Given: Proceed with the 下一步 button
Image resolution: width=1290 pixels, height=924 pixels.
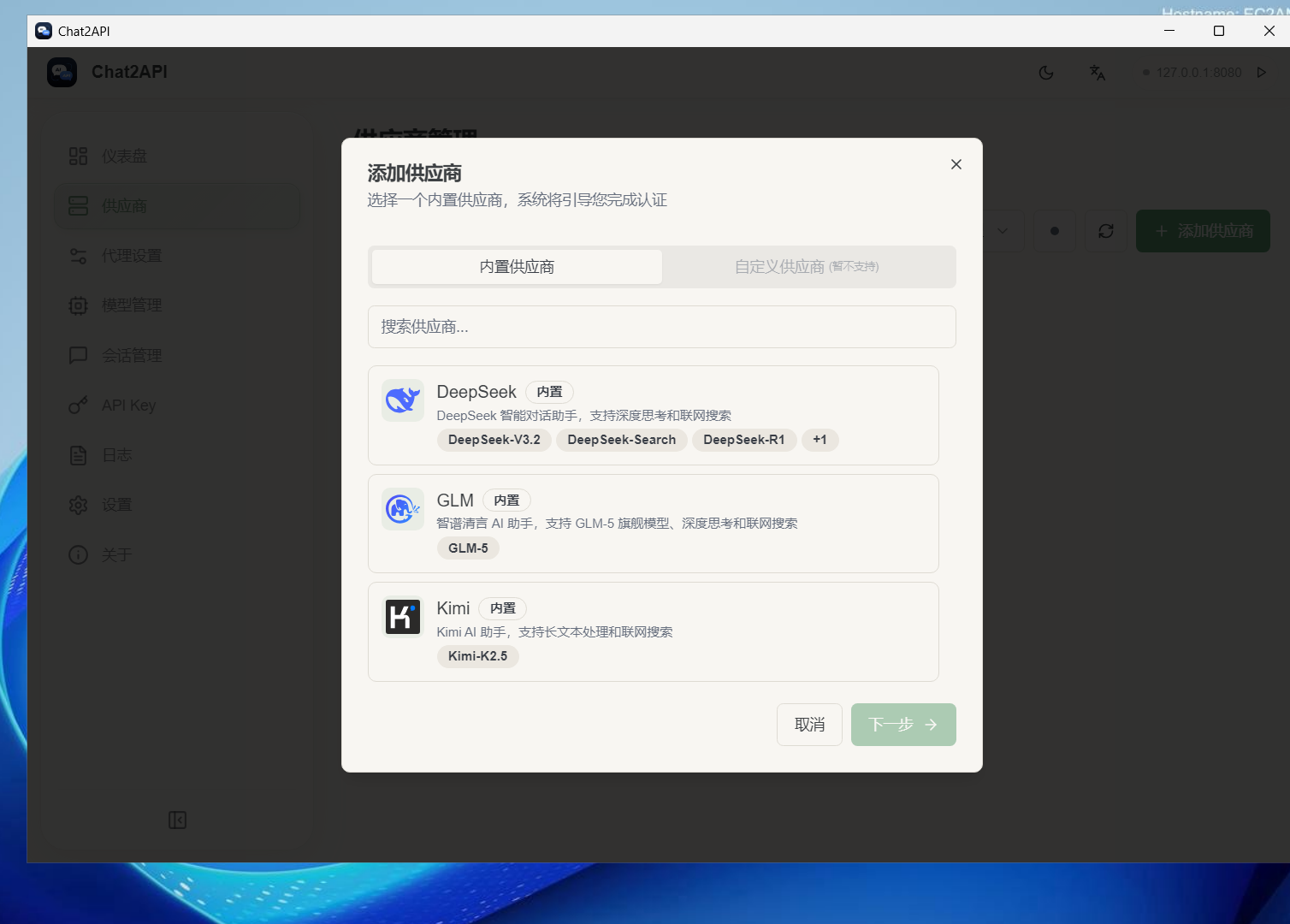Looking at the screenshot, I should click(x=903, y=725).
